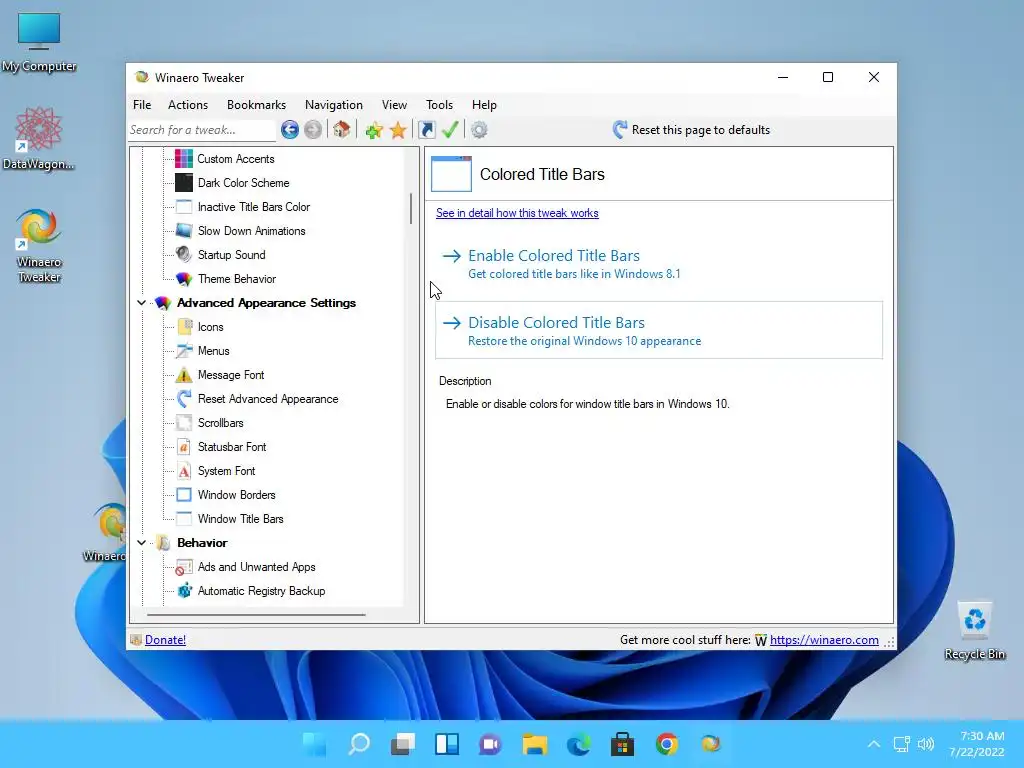The height and width of the screenshot is (768, 1024).
Task: Collapse the Advanced Appearance Settings node
Action: tap(141, 302)
